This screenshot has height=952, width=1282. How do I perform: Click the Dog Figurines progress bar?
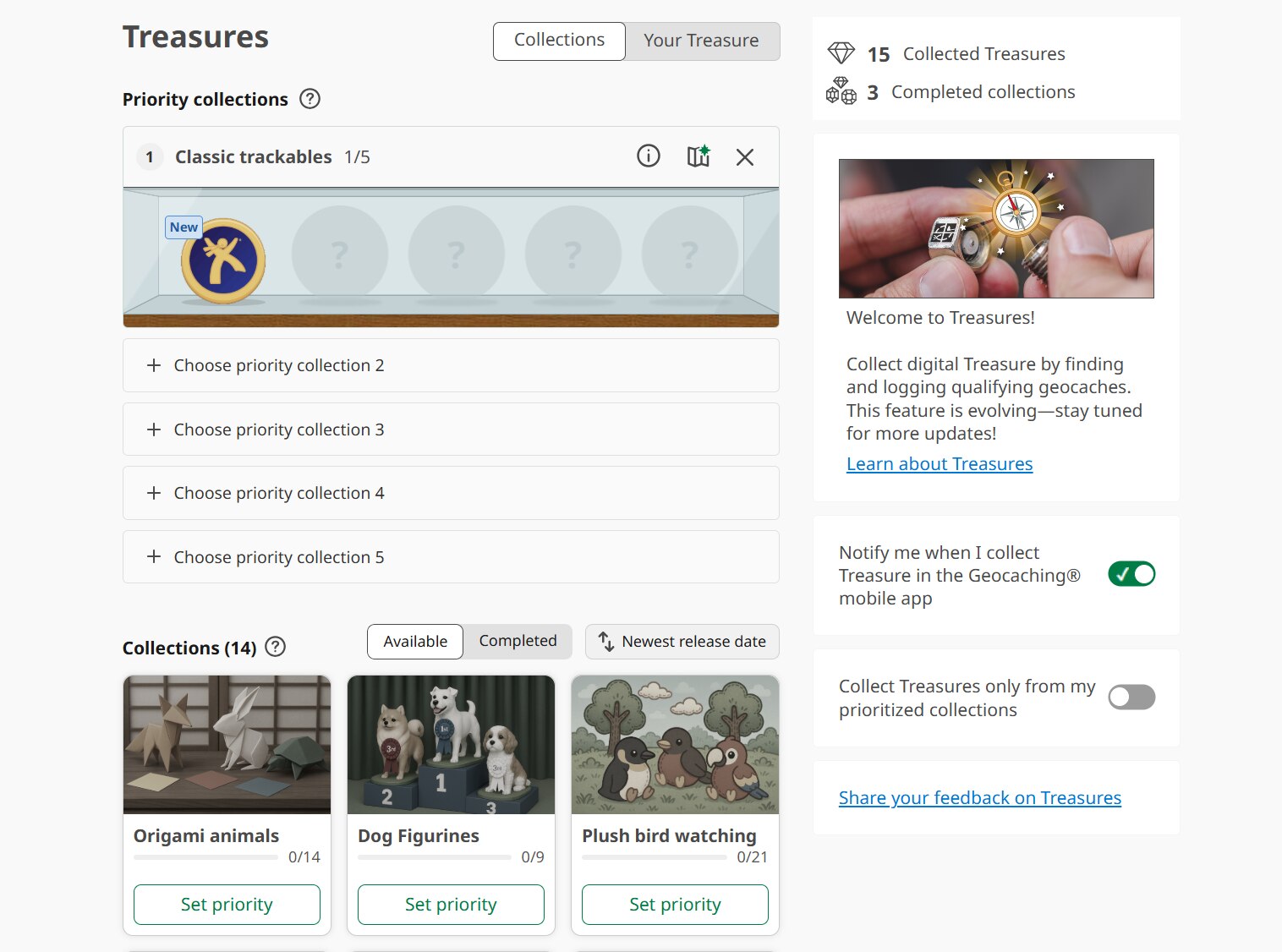point(434,857)
